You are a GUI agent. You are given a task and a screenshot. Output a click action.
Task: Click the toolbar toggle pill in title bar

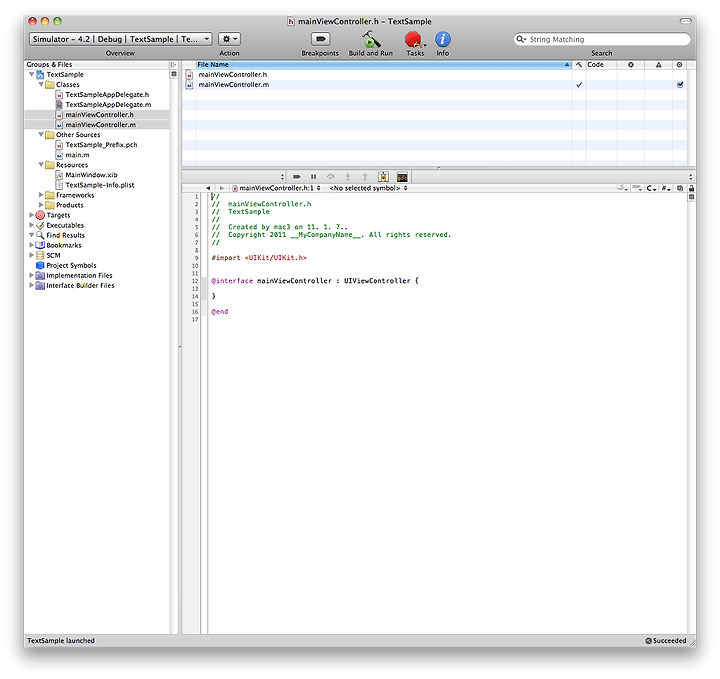685,21
